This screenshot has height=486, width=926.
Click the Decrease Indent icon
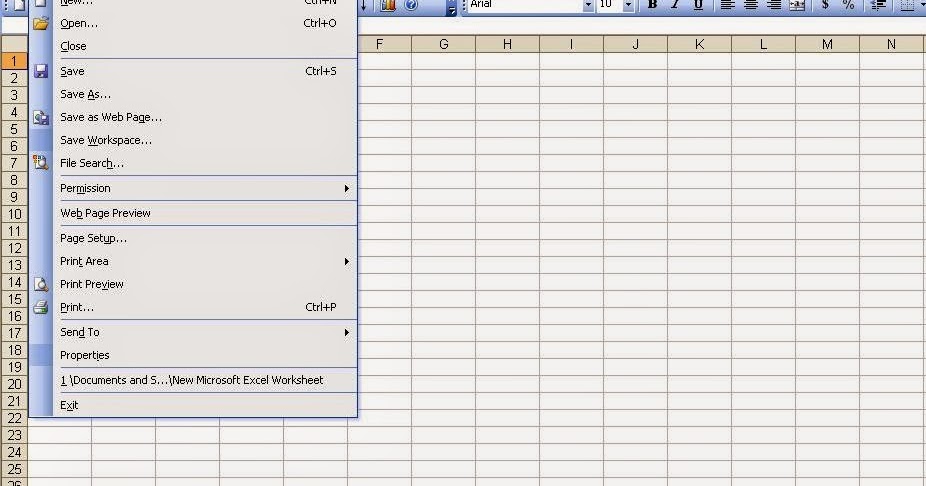click(878, 5)
